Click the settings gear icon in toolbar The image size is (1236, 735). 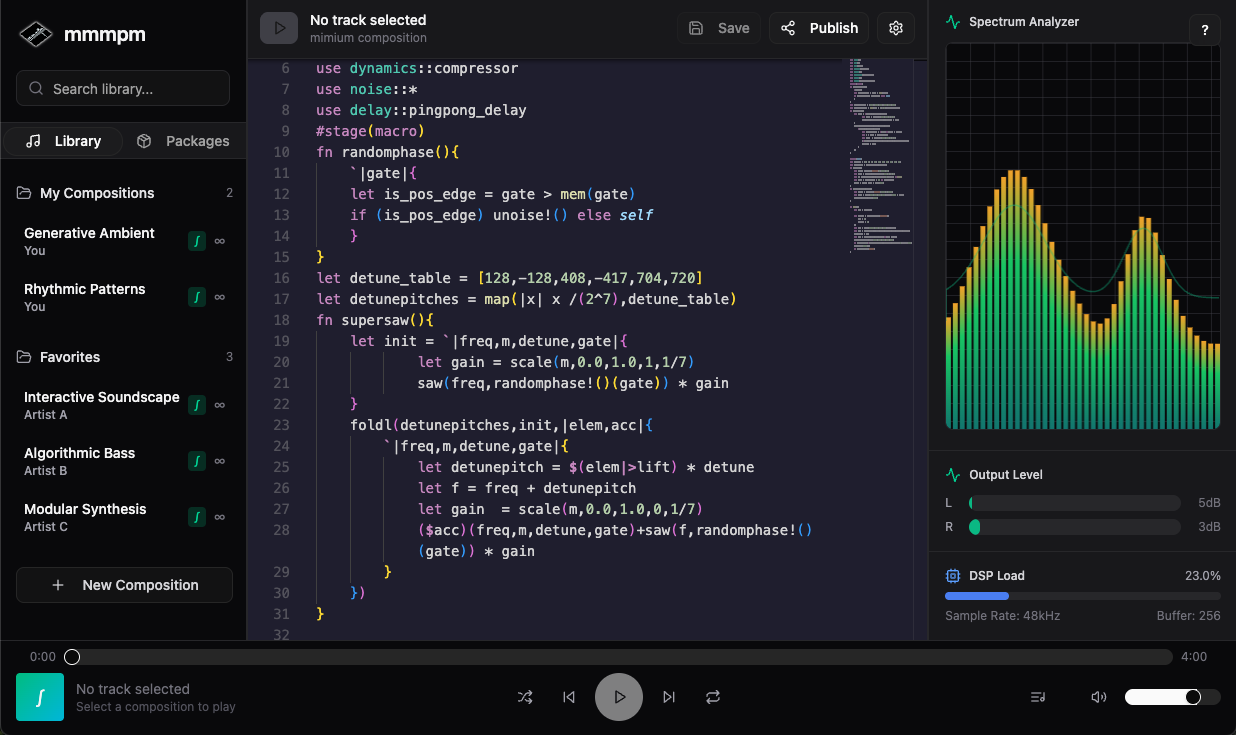pyautogui.click(x=895, y=28)
